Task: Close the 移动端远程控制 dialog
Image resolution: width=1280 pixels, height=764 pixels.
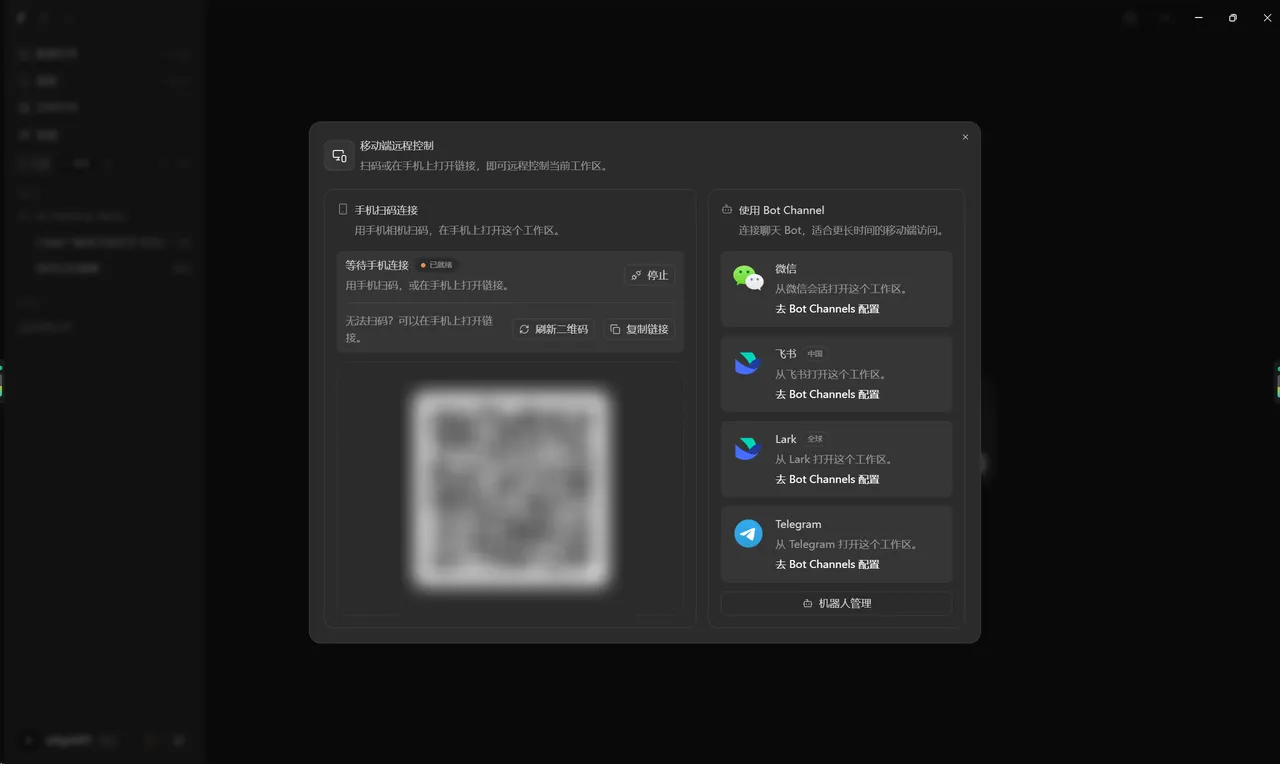Action: [x=965, y=137]
